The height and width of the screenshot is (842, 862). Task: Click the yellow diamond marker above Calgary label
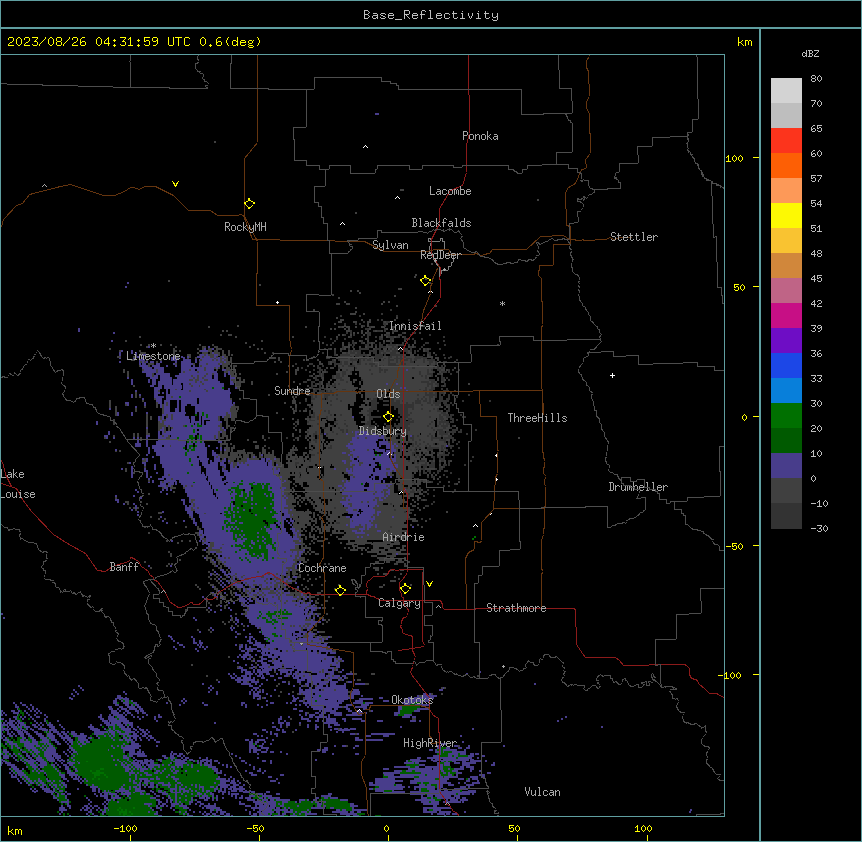pos(405,589)
